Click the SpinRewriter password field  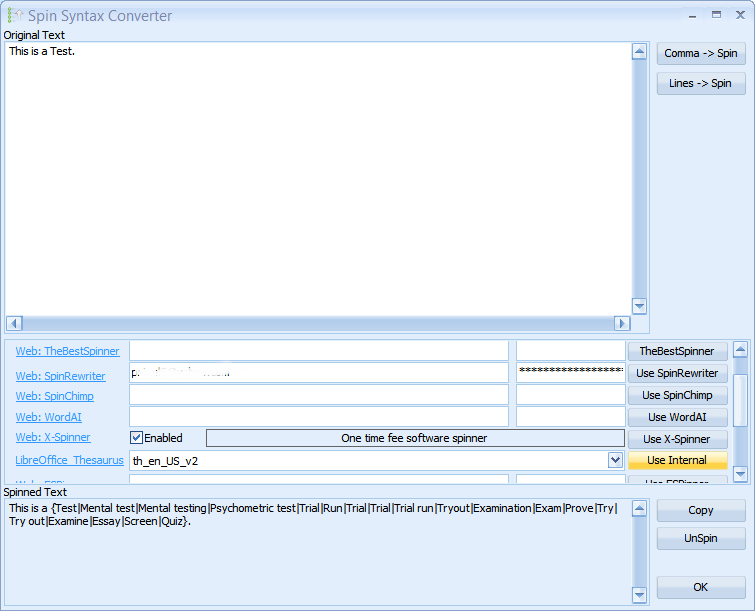coord(570,372)
